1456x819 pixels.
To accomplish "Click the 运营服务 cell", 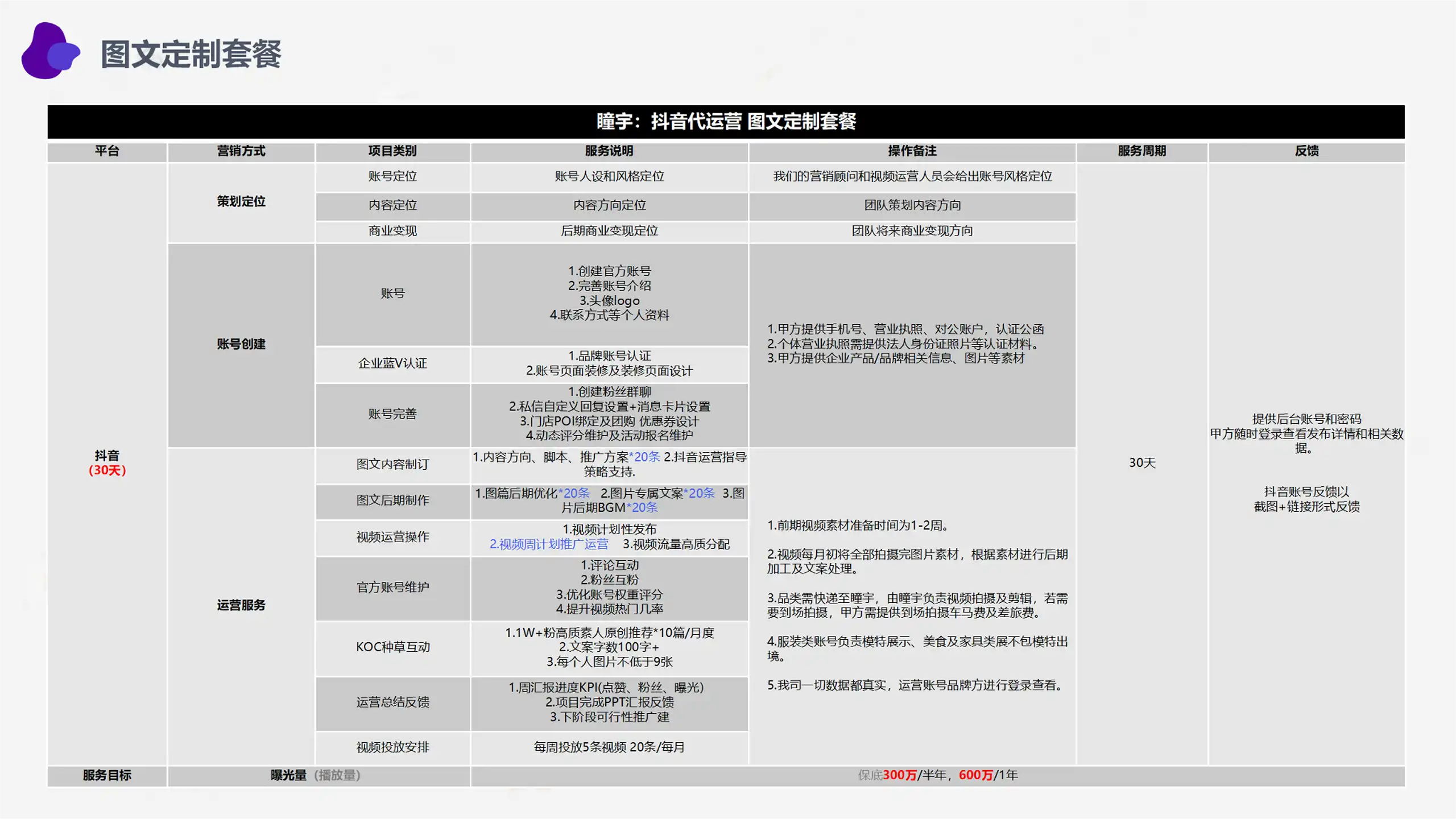I will pos(241,606).
